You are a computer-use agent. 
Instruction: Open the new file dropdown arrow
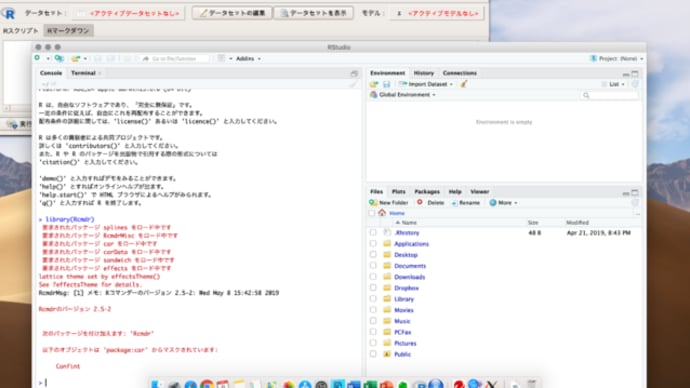[x=48, y=59]
